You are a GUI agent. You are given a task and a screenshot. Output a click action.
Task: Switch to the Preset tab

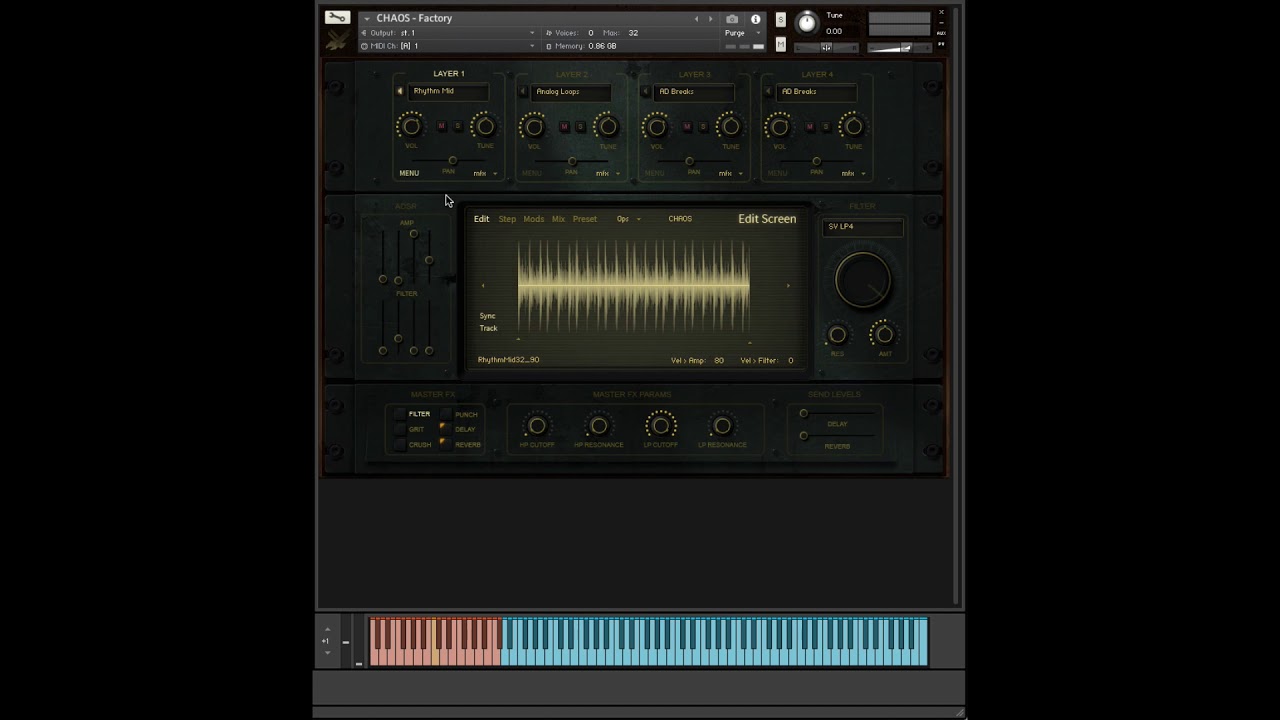click(584, 219)
